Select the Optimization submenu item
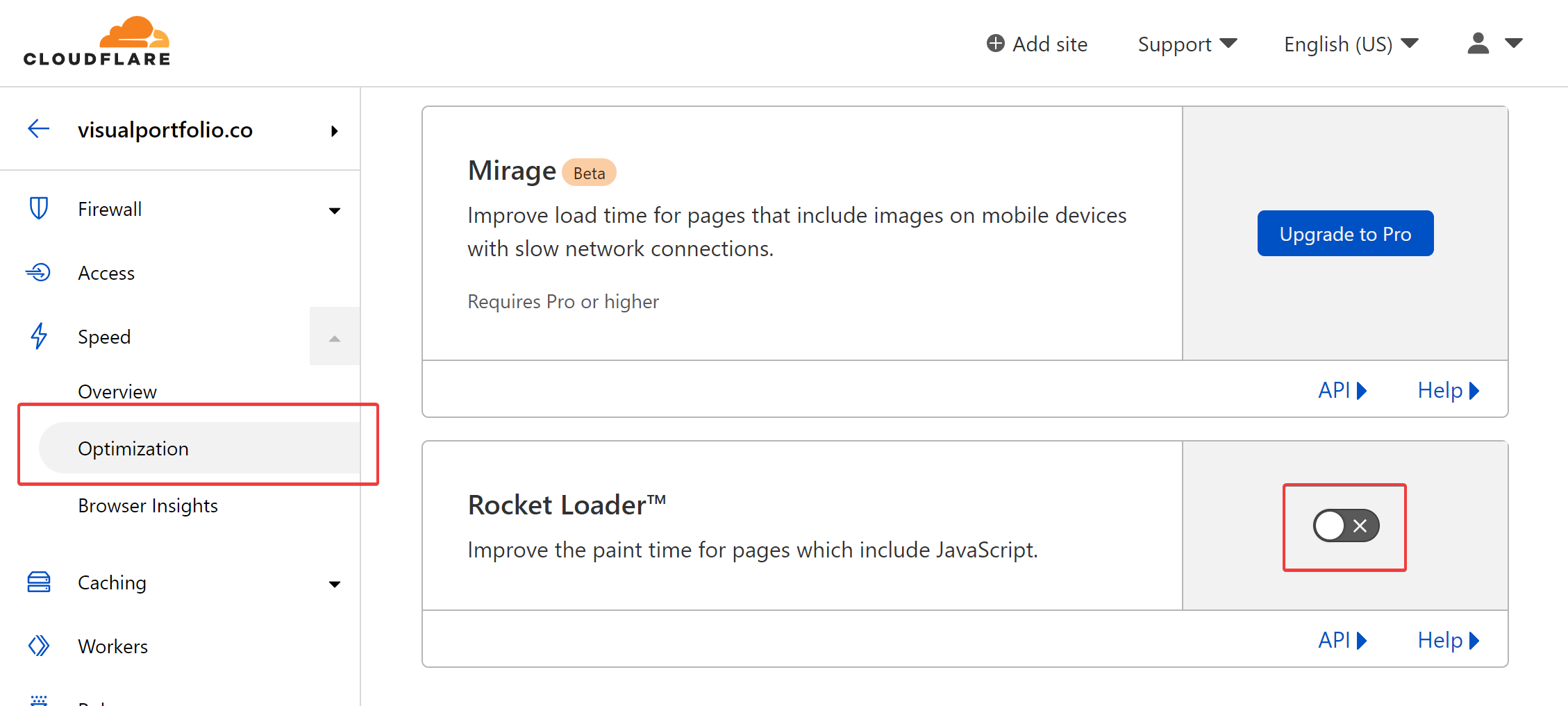Screen dimensions: 1568x706 [x=133, y=448]
